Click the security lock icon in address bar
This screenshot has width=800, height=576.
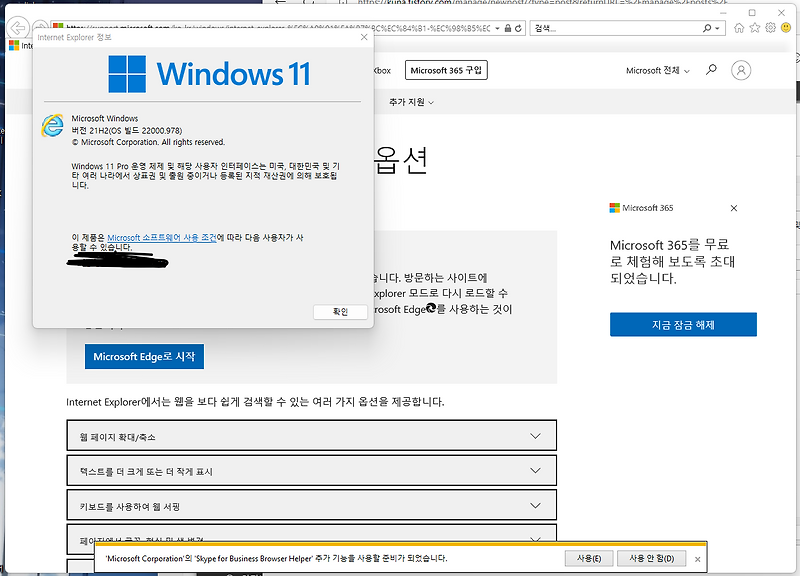pyautogui.click(x=508, y=28)
